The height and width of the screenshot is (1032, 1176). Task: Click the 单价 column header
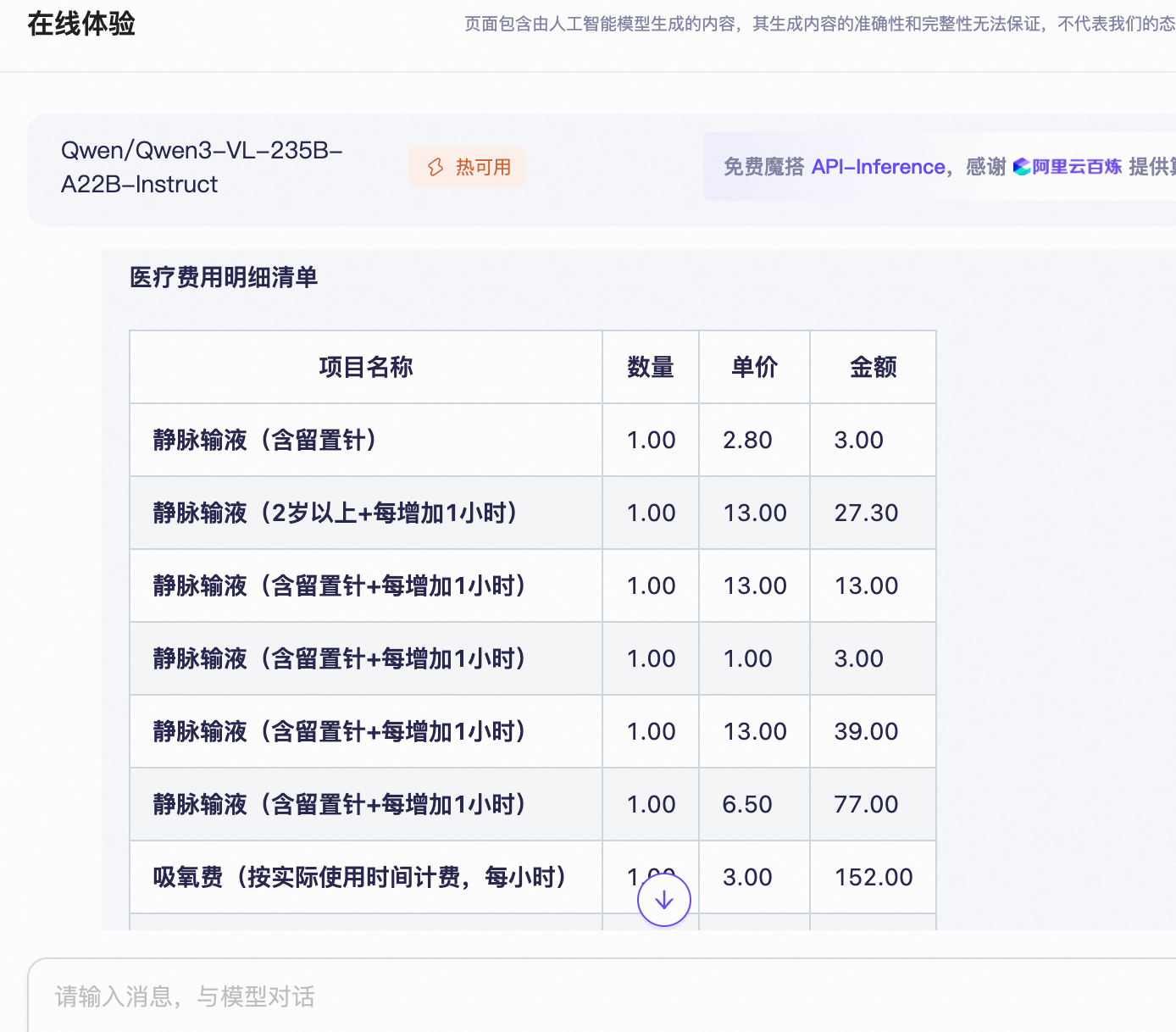point(754,367)
